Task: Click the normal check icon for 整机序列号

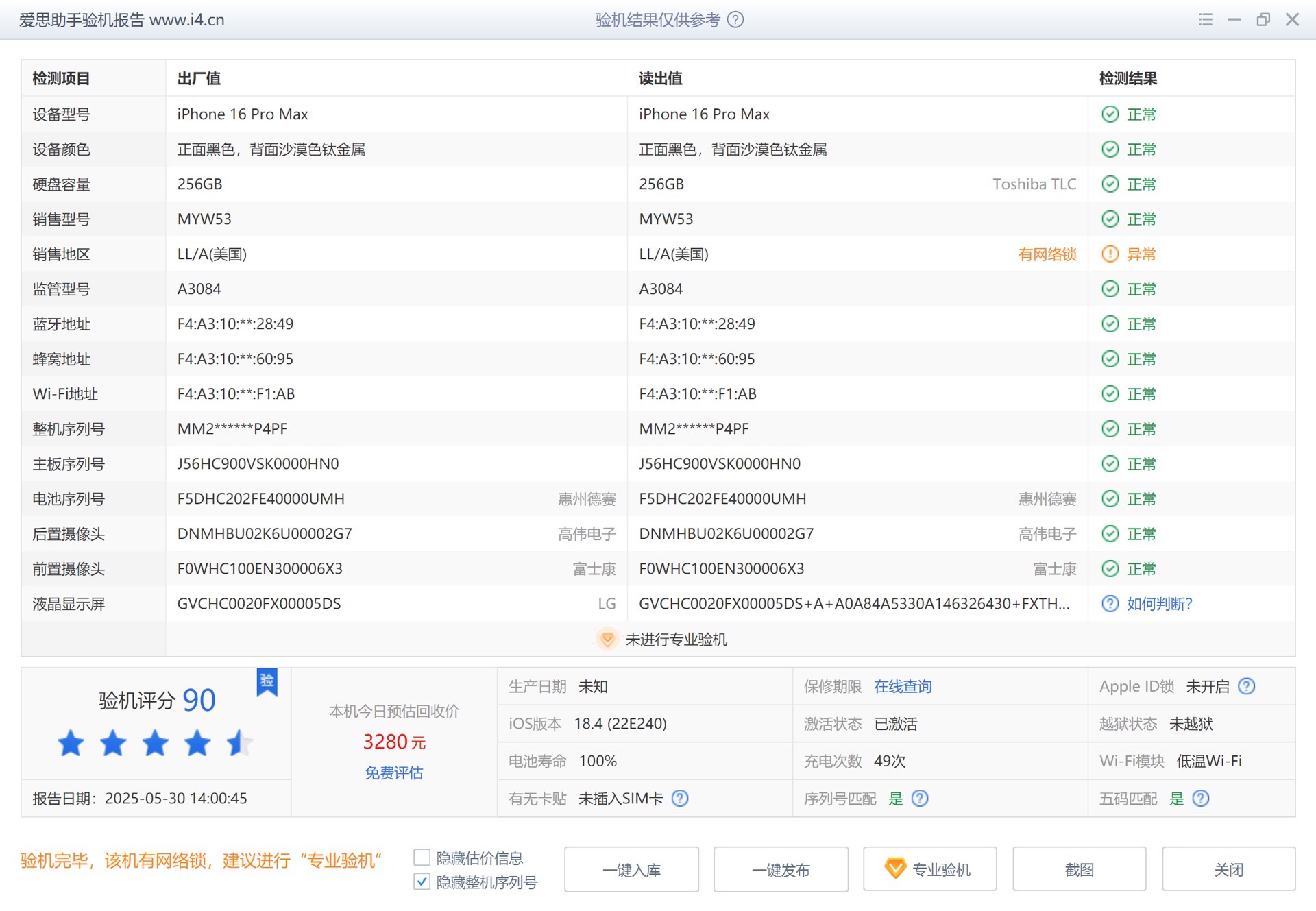Action: (1110, 429)
